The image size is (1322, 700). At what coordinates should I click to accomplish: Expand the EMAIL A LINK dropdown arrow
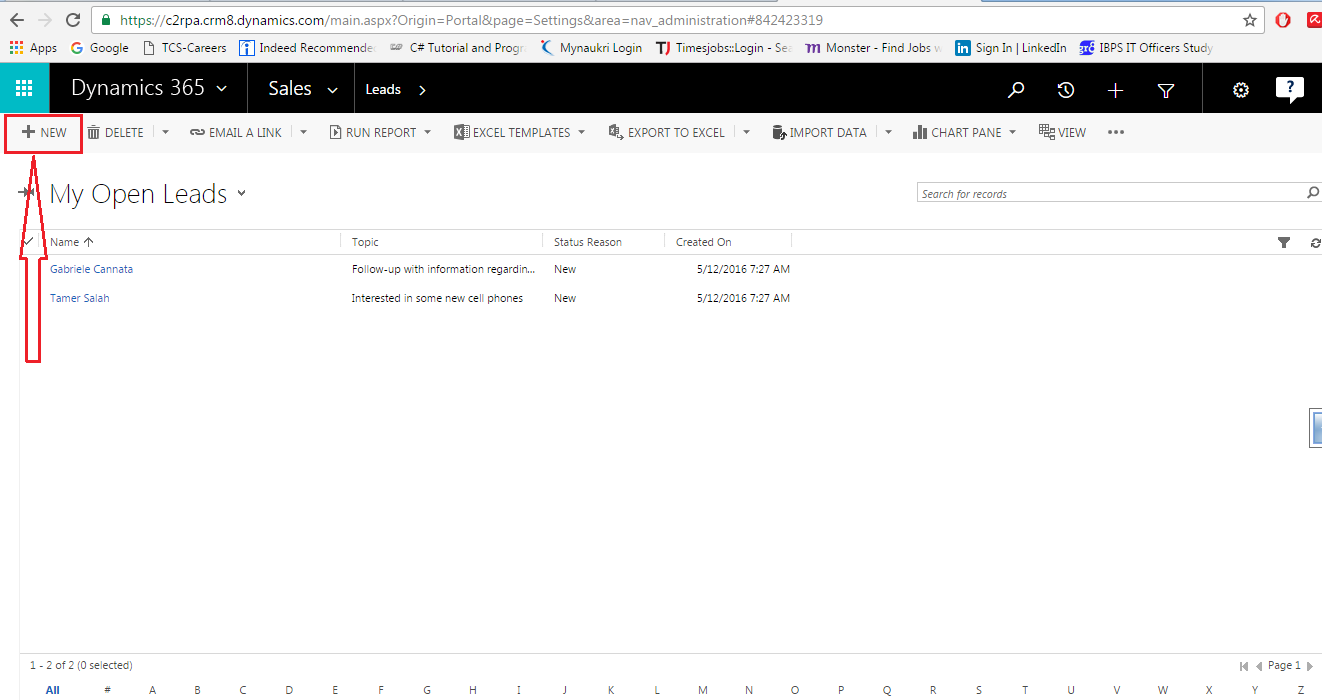coord(303,132)
